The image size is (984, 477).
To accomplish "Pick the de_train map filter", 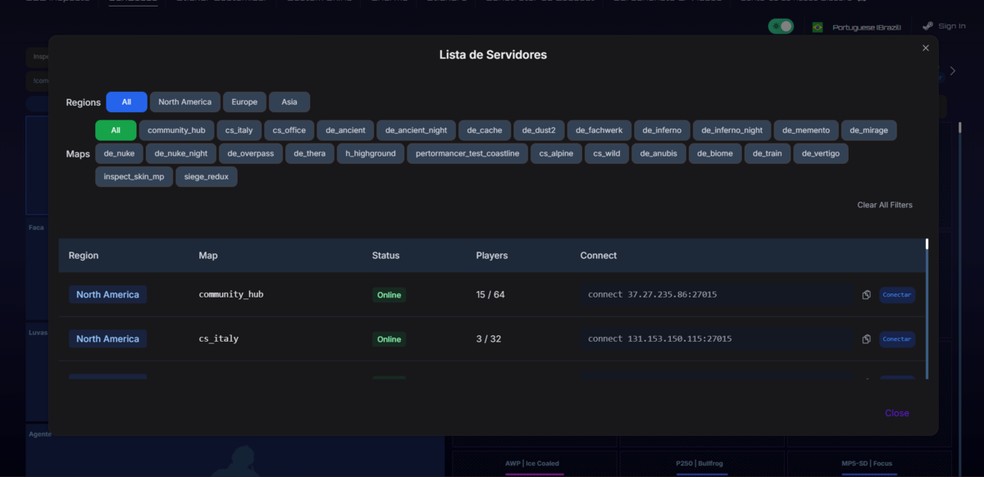I will (767, 153).
